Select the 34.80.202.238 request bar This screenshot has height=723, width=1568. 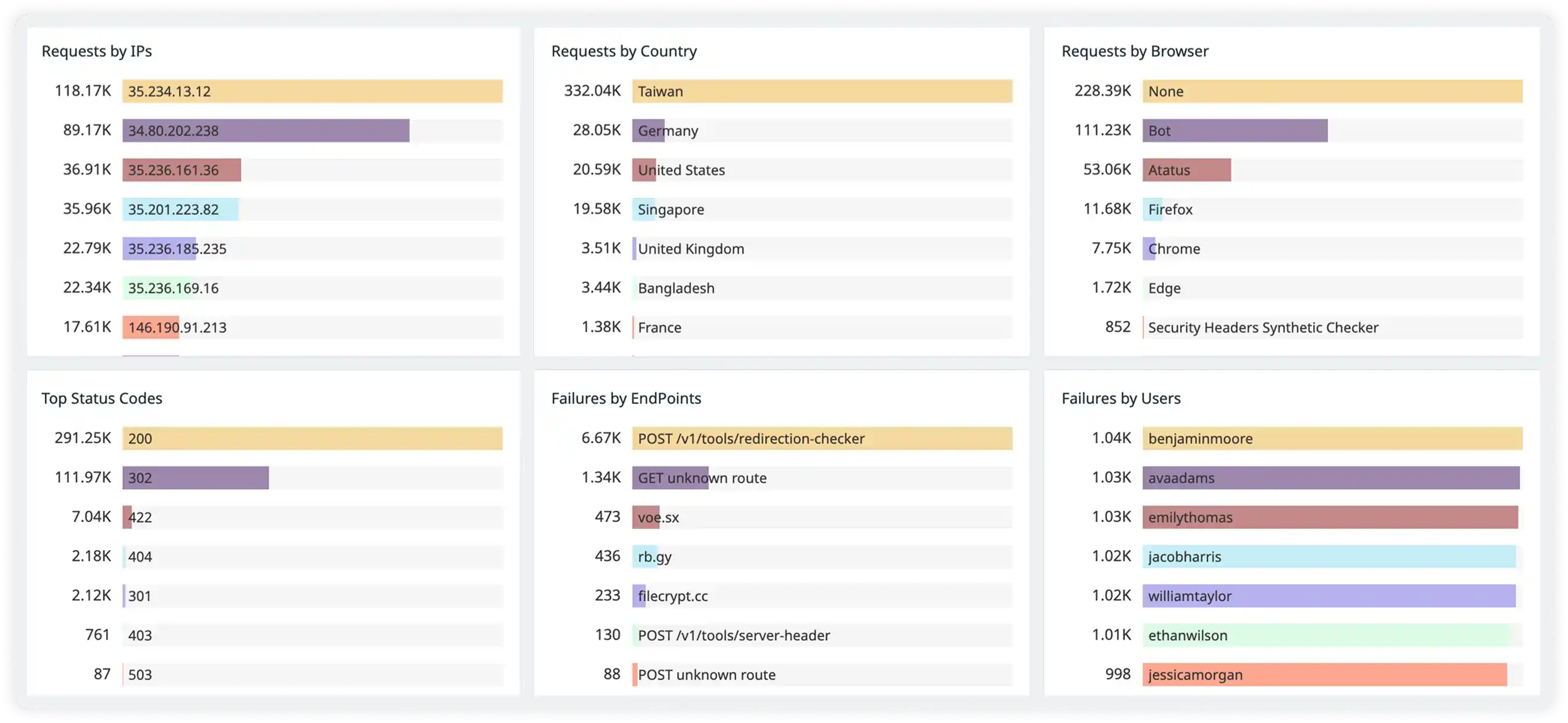pyautogui.click(x=265, y=131)
